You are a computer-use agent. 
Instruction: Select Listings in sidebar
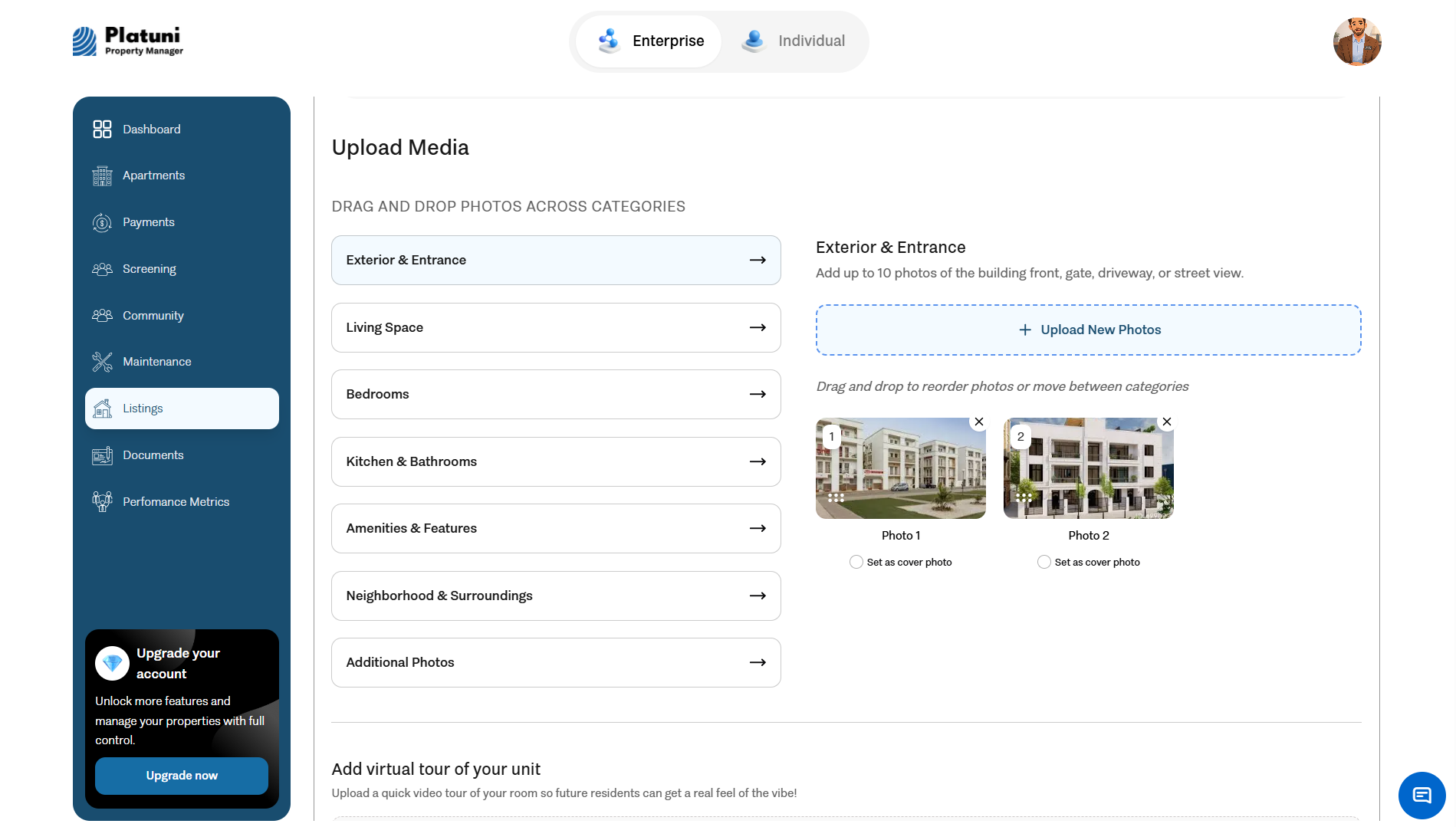coord(182,409)
